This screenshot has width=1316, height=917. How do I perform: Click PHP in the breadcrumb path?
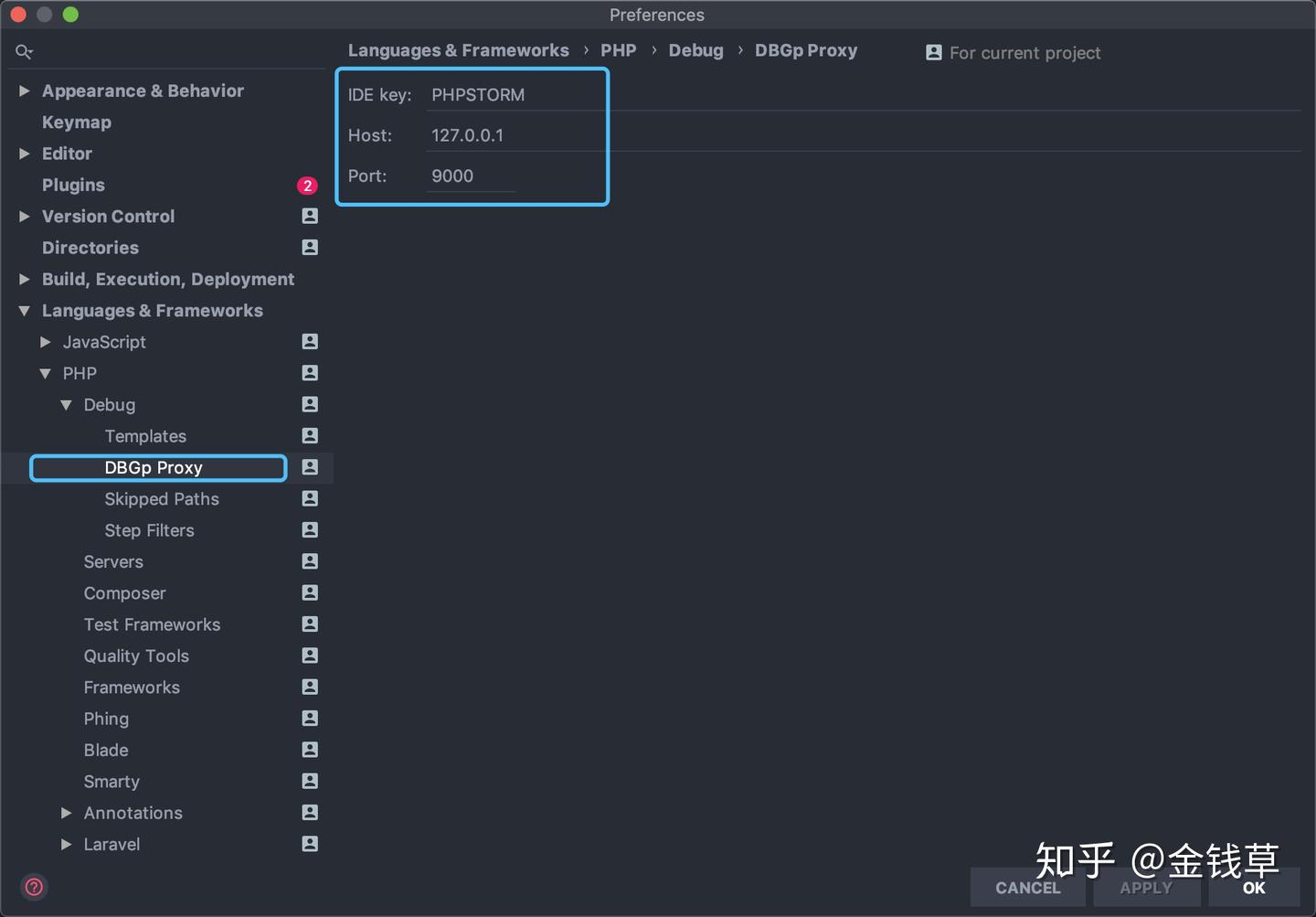coord(619,50)
